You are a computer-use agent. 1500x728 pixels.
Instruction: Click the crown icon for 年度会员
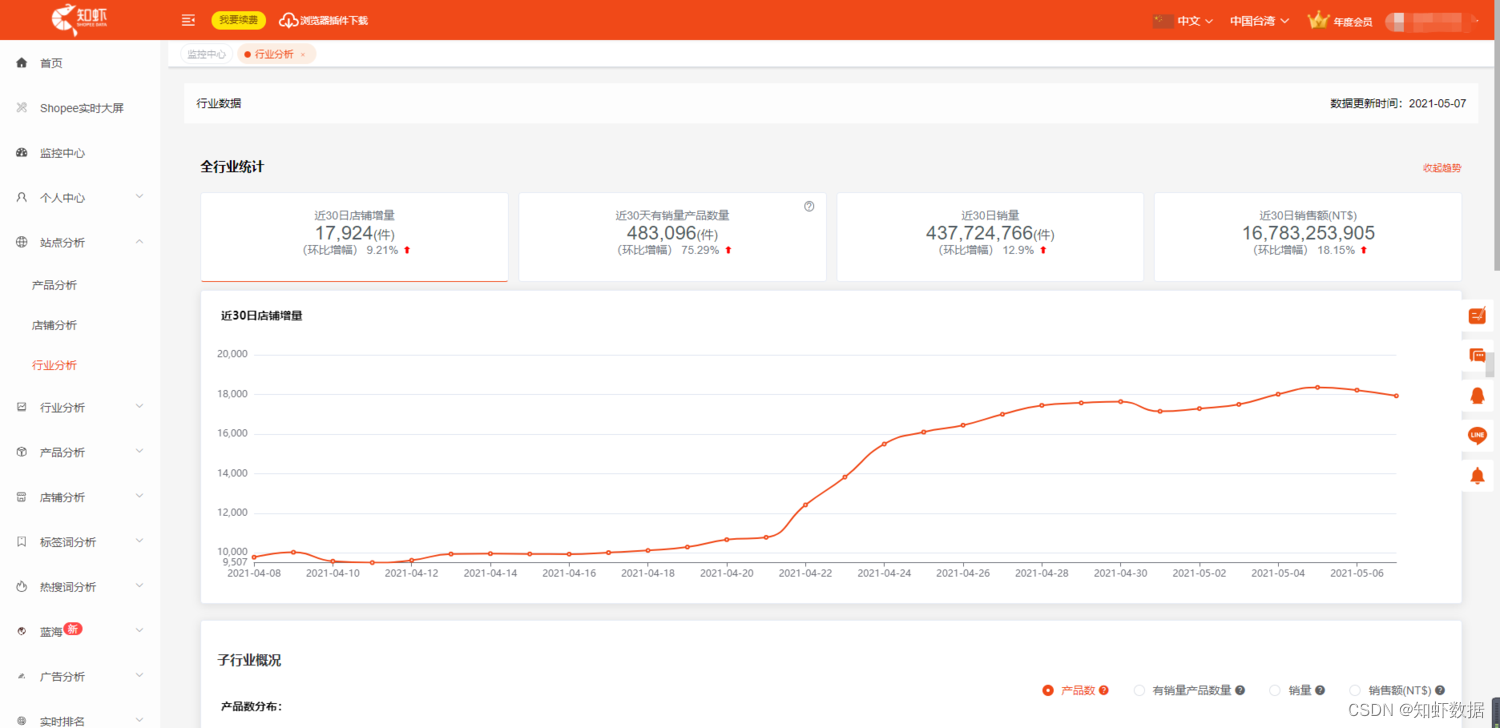(x=1318, y=20)
